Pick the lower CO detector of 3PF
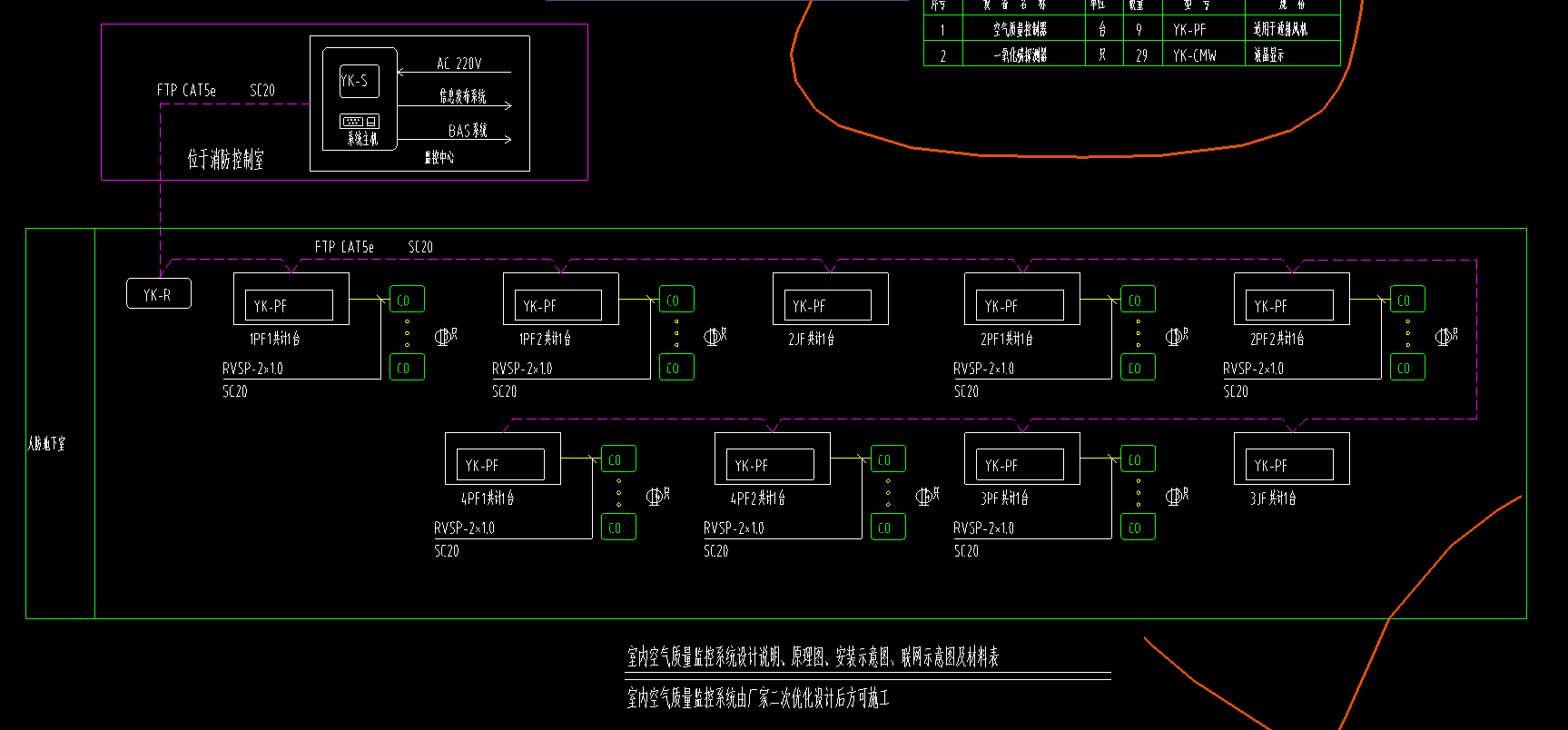This screenshot has height=730, width=1568. [x=1138, y=528]
